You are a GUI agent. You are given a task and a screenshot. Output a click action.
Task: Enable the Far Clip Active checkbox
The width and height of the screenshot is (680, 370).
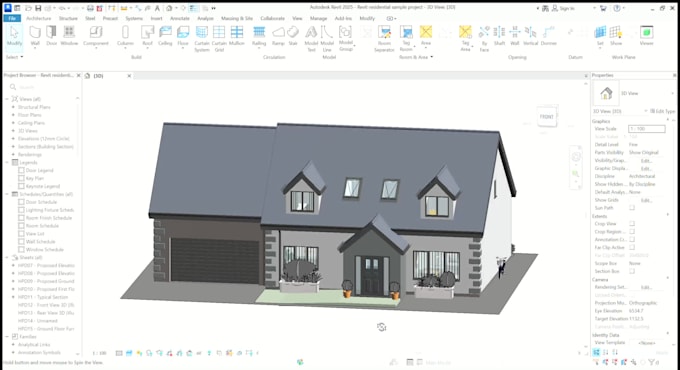coord(632,247)
